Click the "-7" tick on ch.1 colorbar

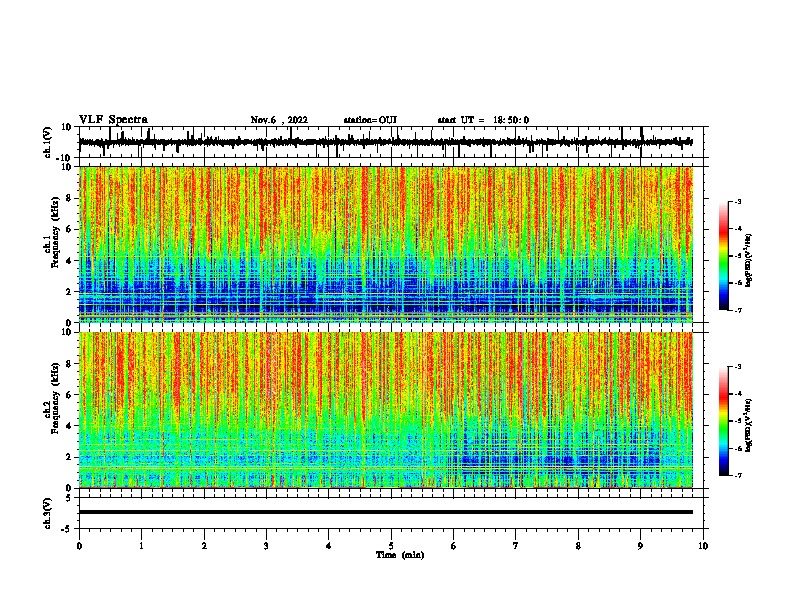click(737, 310)
